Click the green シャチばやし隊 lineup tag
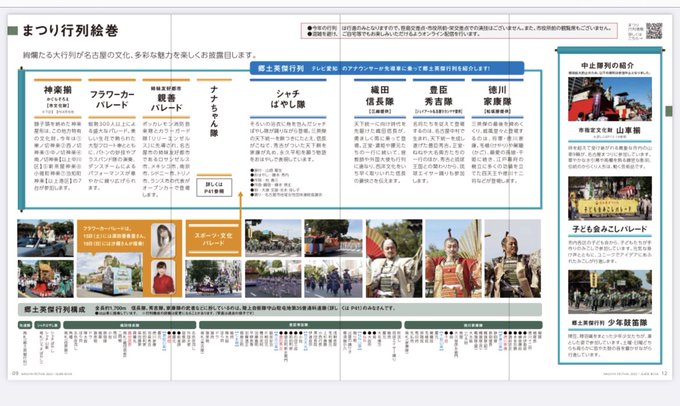 click(x=47, y=325)
